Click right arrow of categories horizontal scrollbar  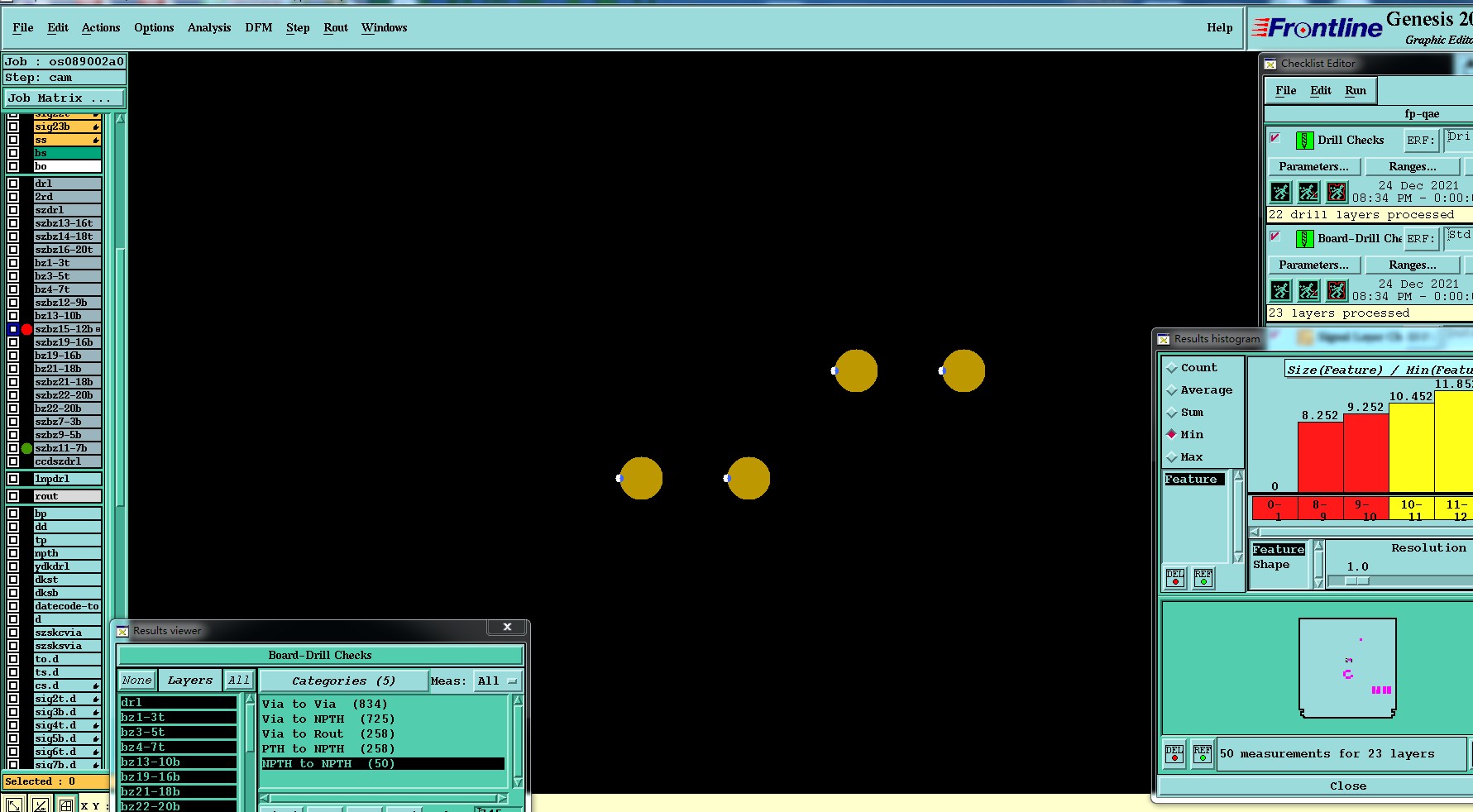(501, 798)
